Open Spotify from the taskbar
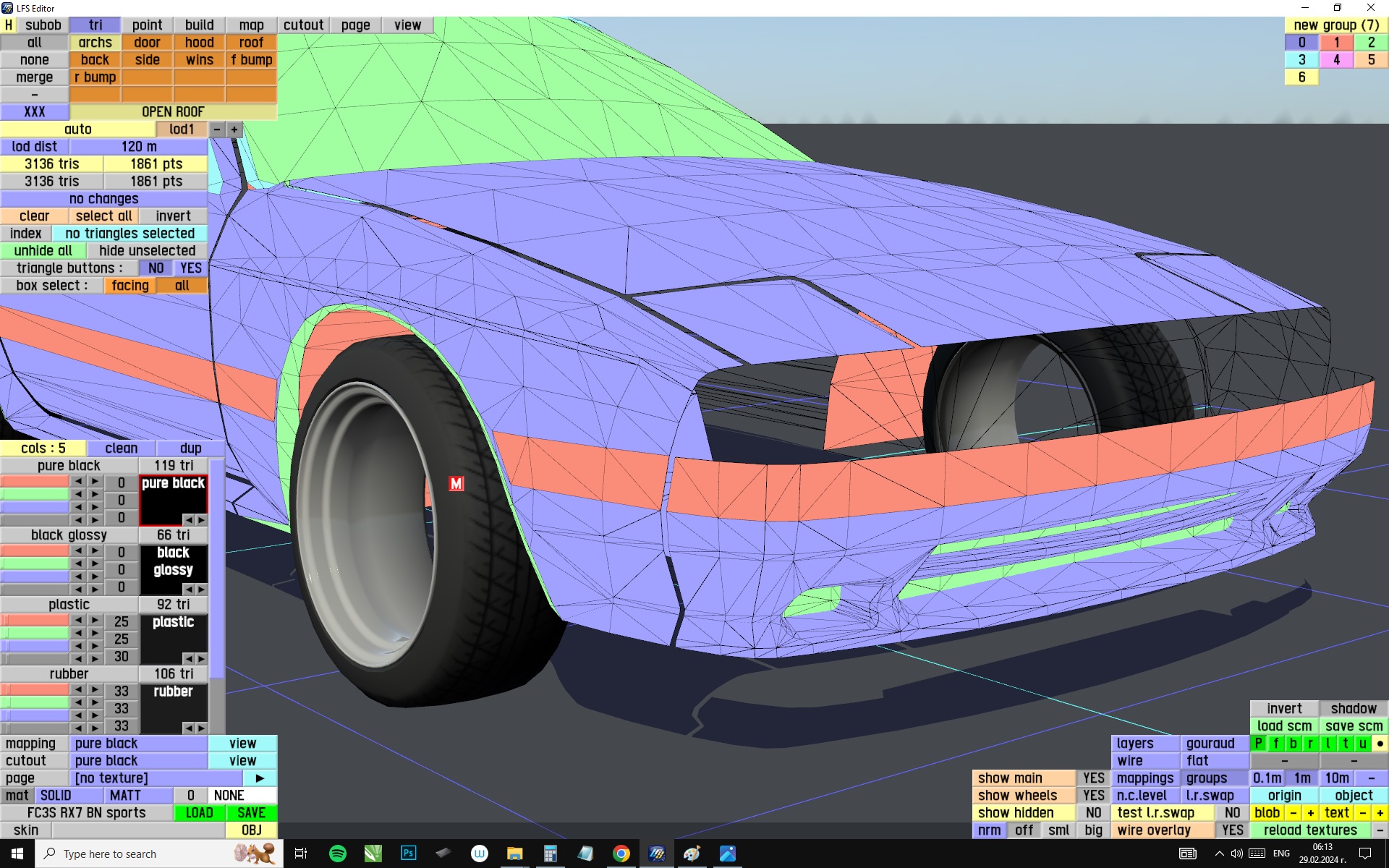This screenshot has width=1389, height=868. coord(337,854)
